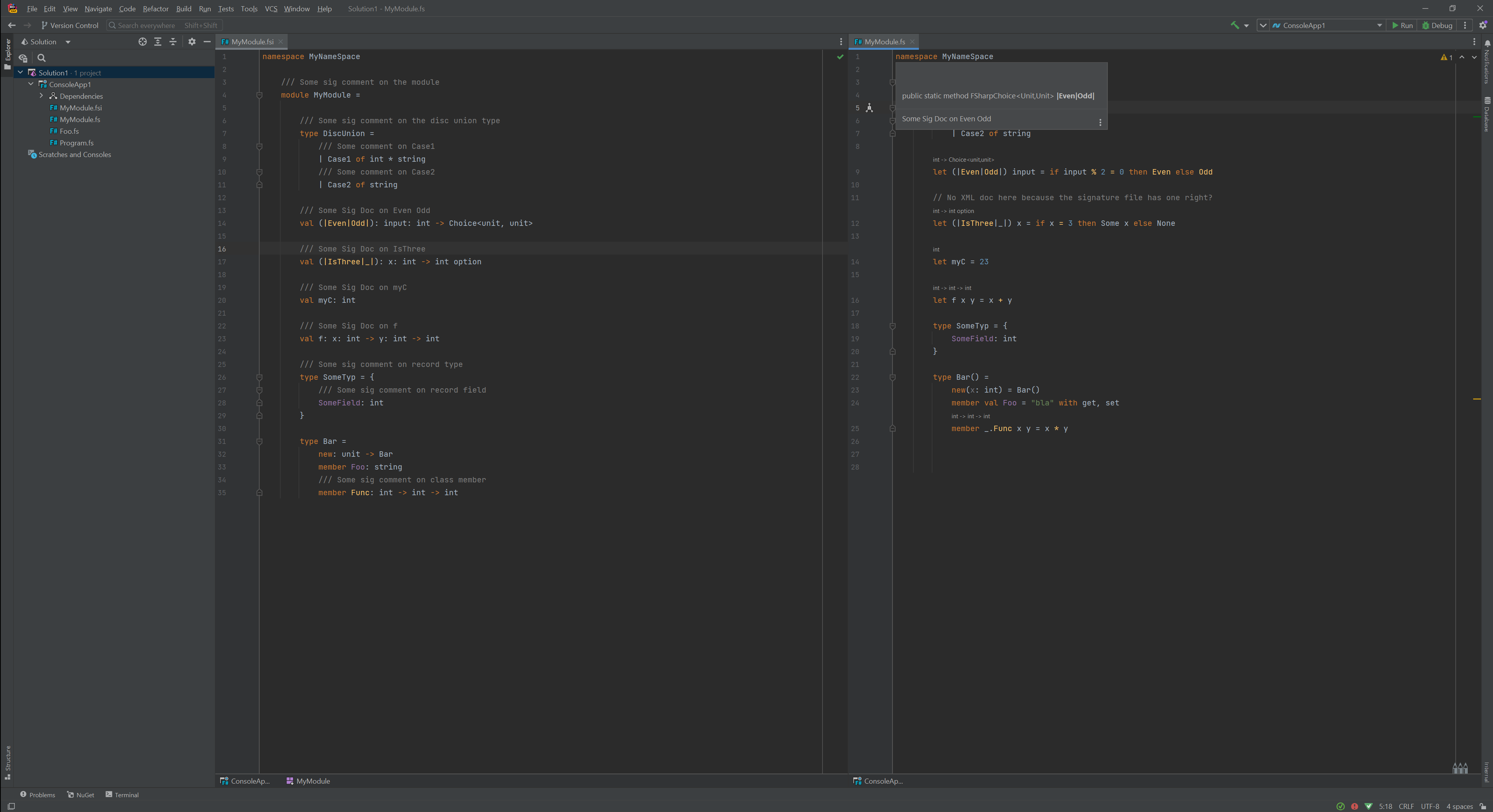Image resolution: width=1493 pixels, height=812 pixels.
Task: Click locate/select opened file icon
Action: pyautogui.click(x=143, y=42)
